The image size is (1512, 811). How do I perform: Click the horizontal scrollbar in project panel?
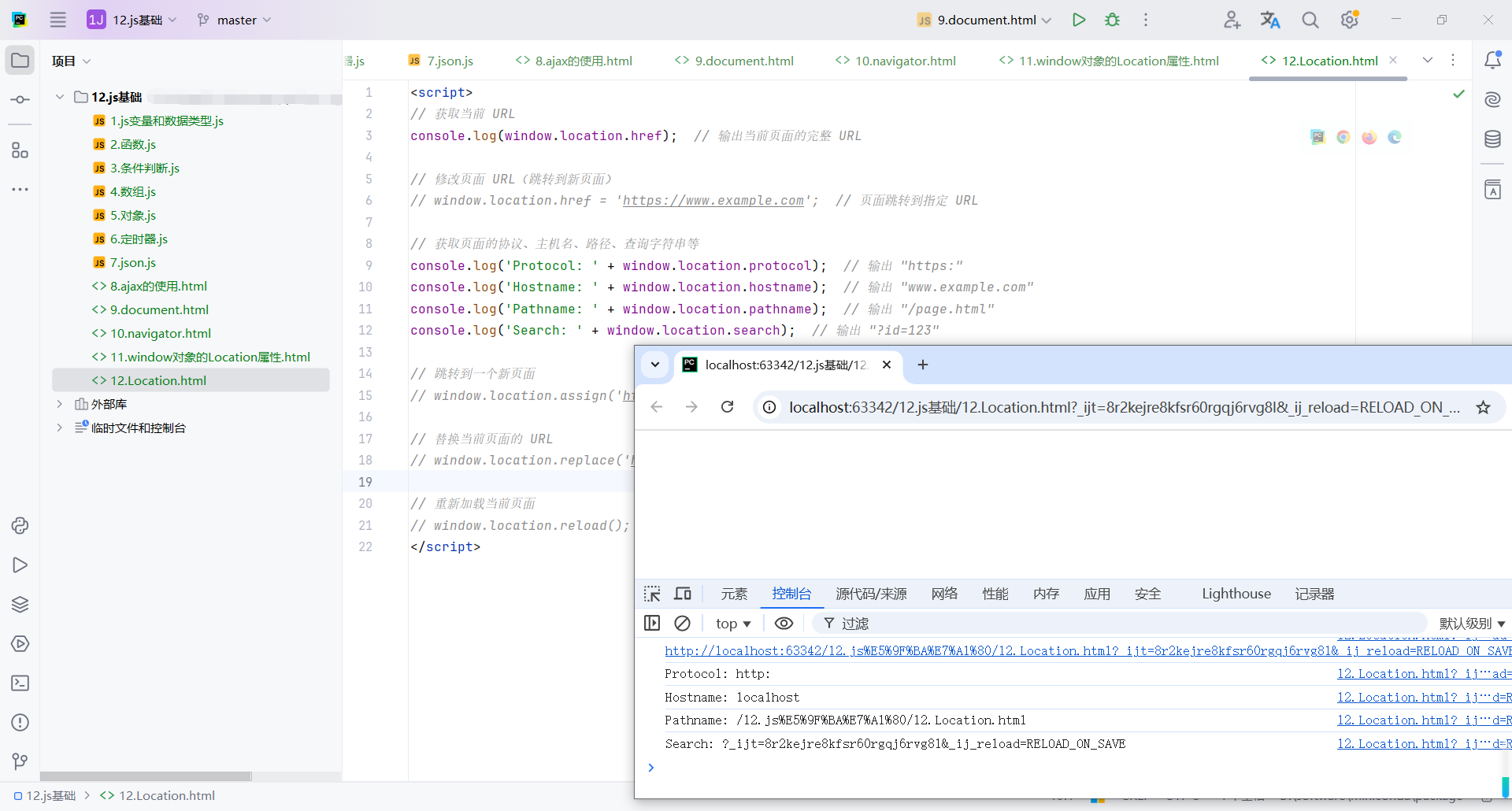click(x=146, y=776)
